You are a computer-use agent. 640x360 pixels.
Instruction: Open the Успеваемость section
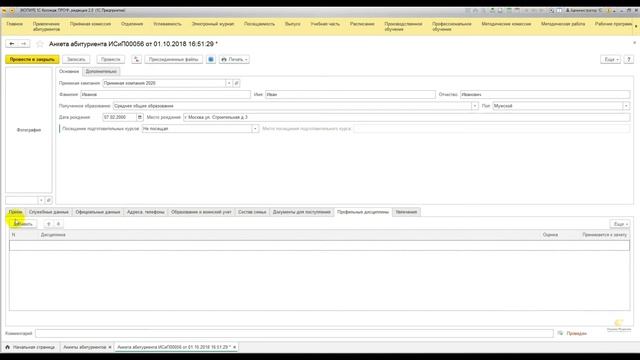(167, 24)
